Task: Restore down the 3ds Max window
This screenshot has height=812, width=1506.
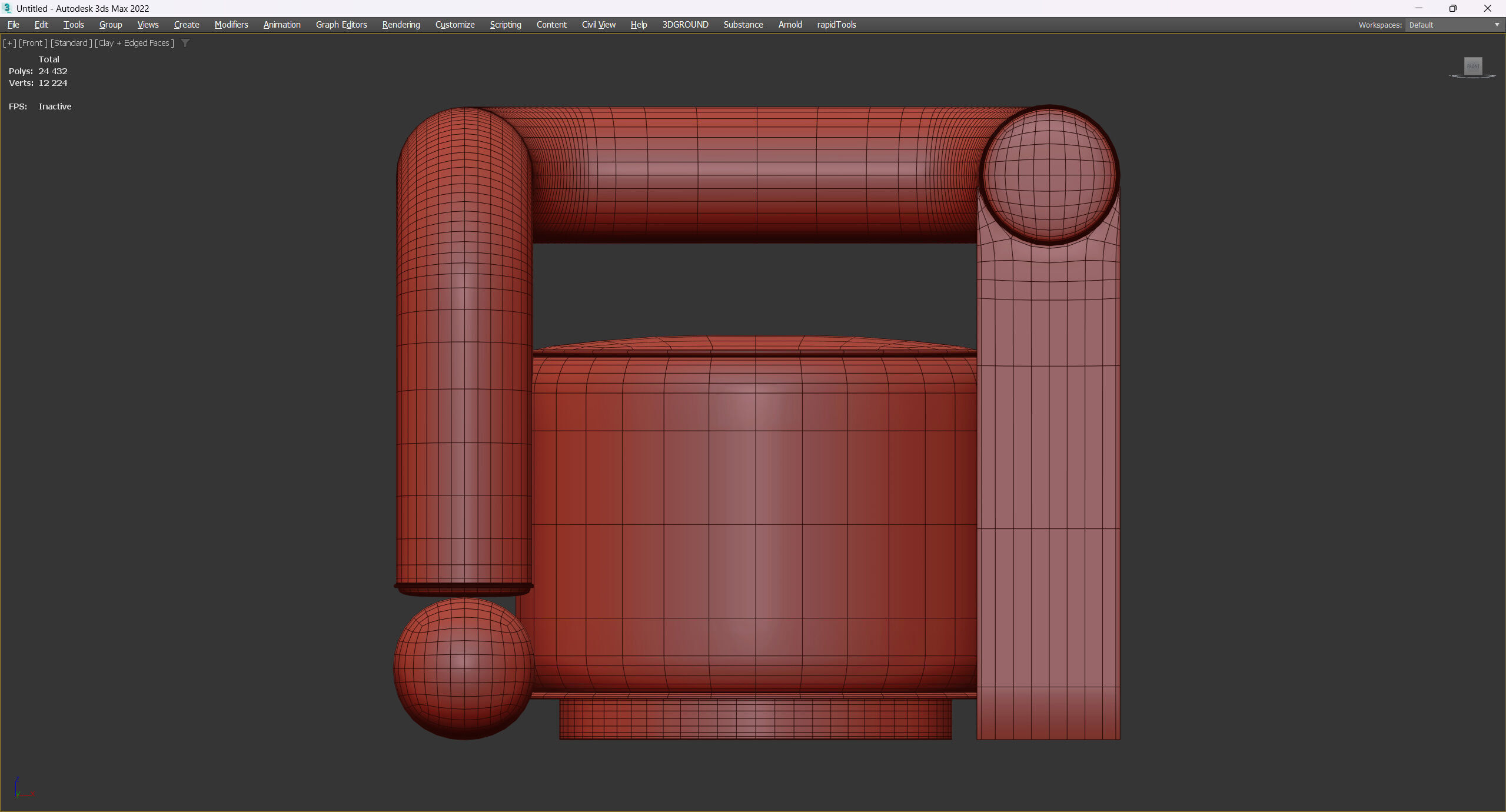Action: [x=1452, y=8]
